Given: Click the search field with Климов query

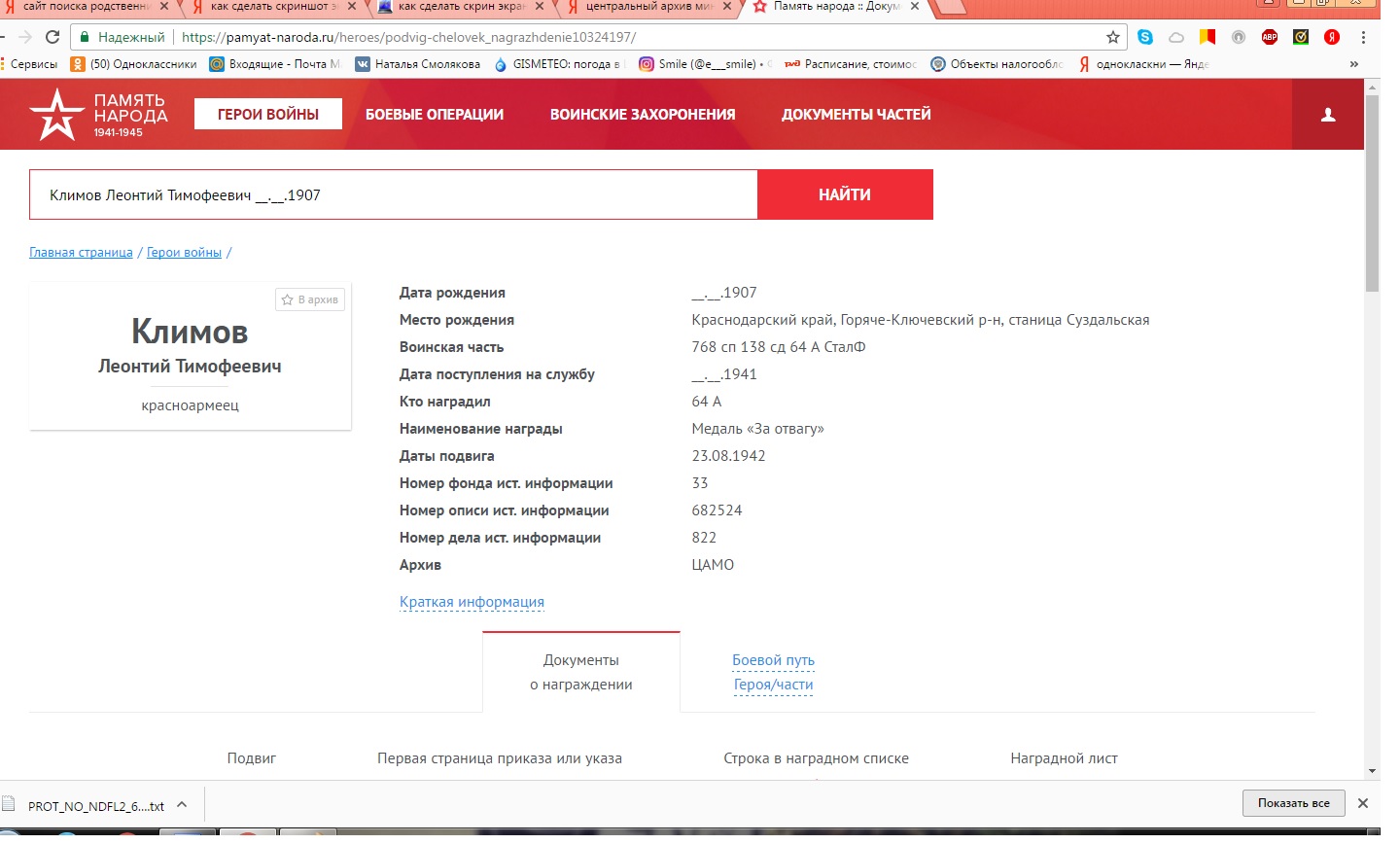Looking at the screenshot, I should [x=393, y=194].
